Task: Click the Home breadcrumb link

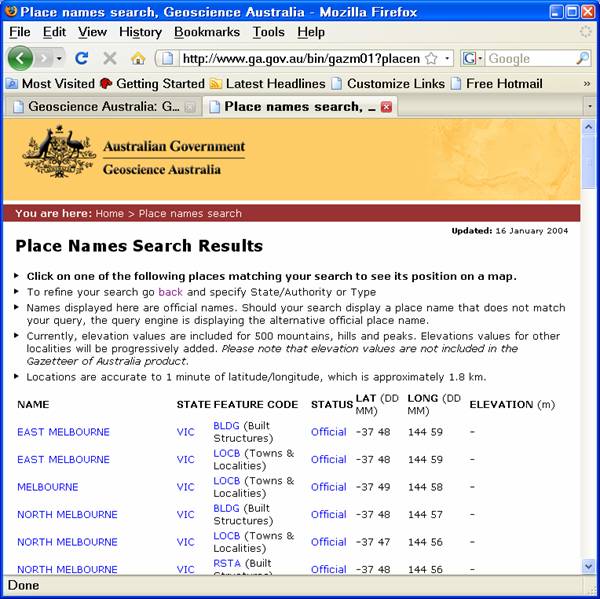Action: pyautogui.click(x=110, y=213)
